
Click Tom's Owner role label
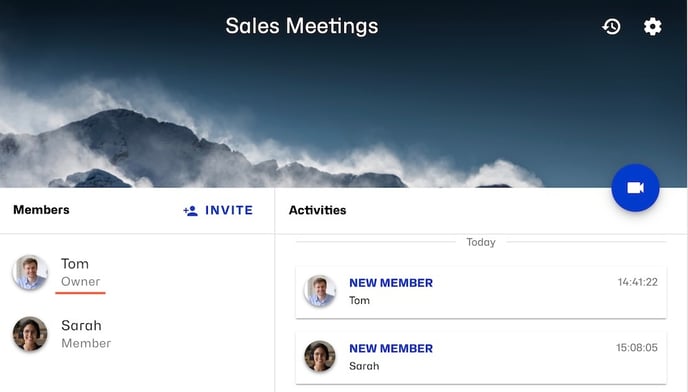[80, 281]
